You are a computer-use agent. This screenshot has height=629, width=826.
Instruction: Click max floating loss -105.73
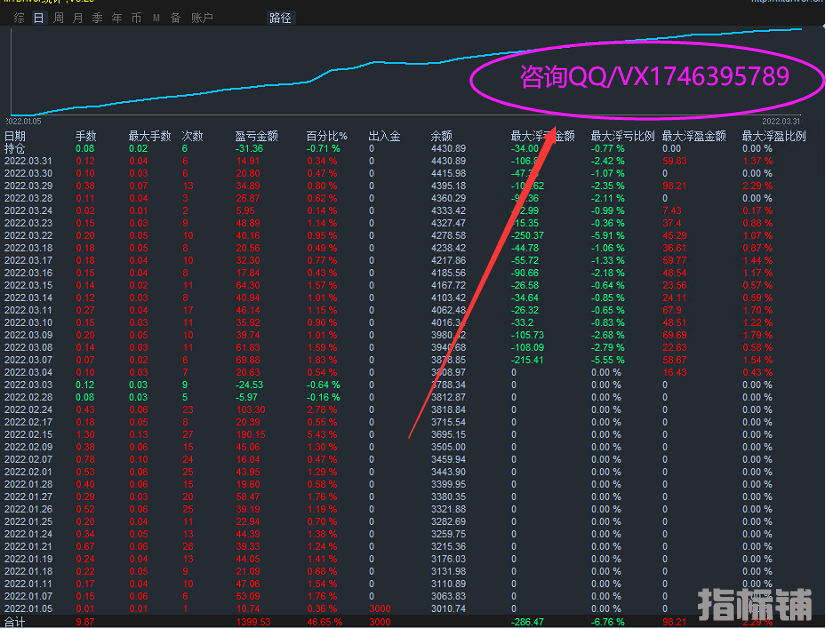[527, 335]
